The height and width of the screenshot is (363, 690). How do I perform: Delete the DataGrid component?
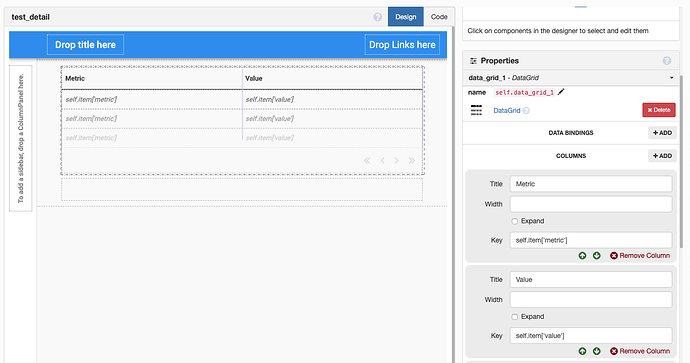point(659,110)
